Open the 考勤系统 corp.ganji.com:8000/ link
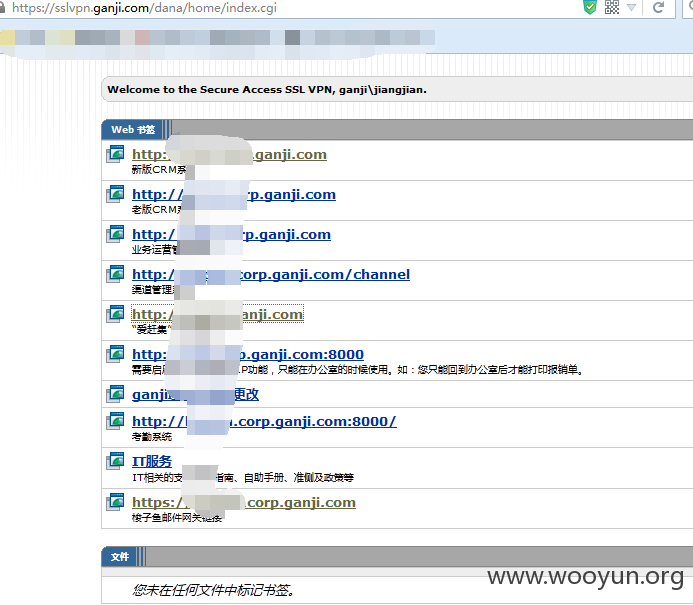Screen dimensions: 693x605 (x=264, y=422)
